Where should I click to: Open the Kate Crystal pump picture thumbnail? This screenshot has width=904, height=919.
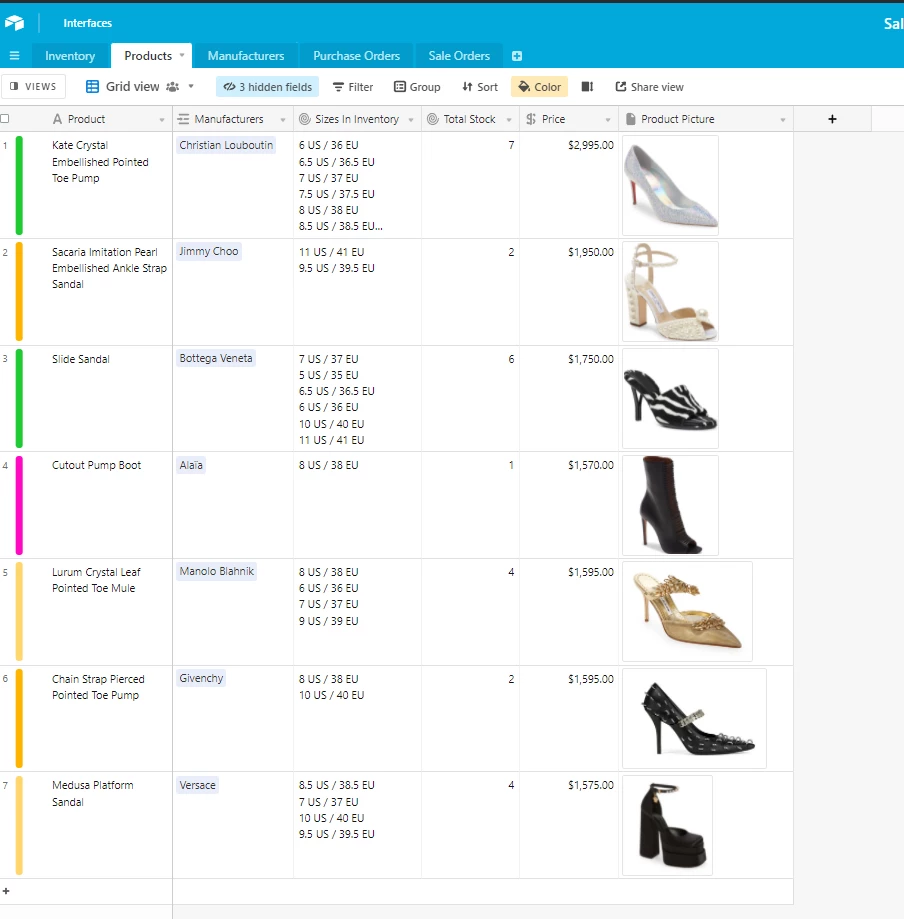(670, 185)
